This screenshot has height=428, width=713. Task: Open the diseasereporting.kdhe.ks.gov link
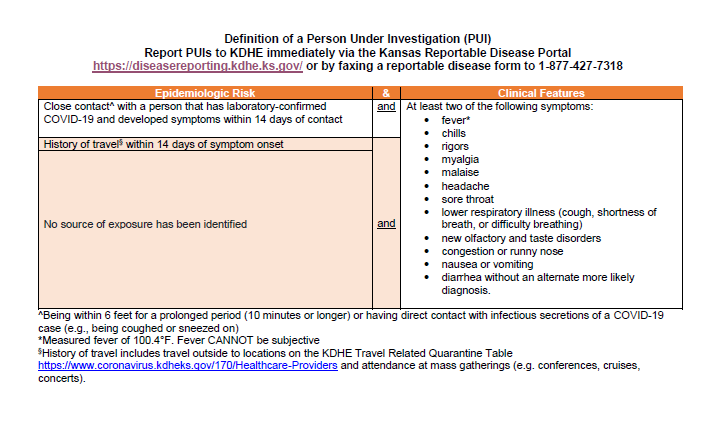coord(197,66)
